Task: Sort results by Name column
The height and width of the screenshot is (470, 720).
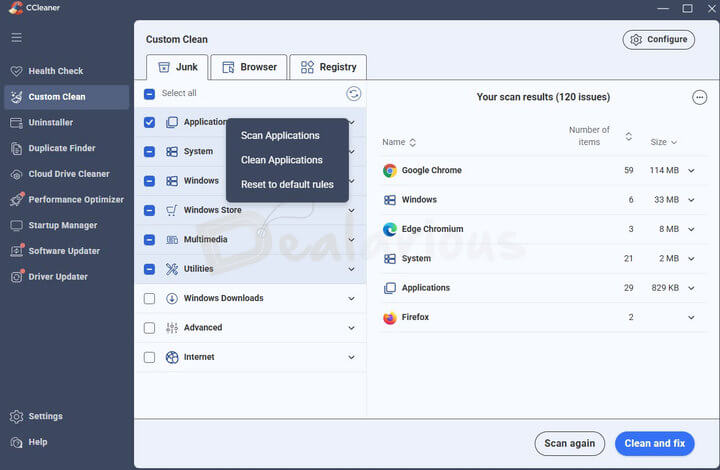Action: [x=399, y=142]
